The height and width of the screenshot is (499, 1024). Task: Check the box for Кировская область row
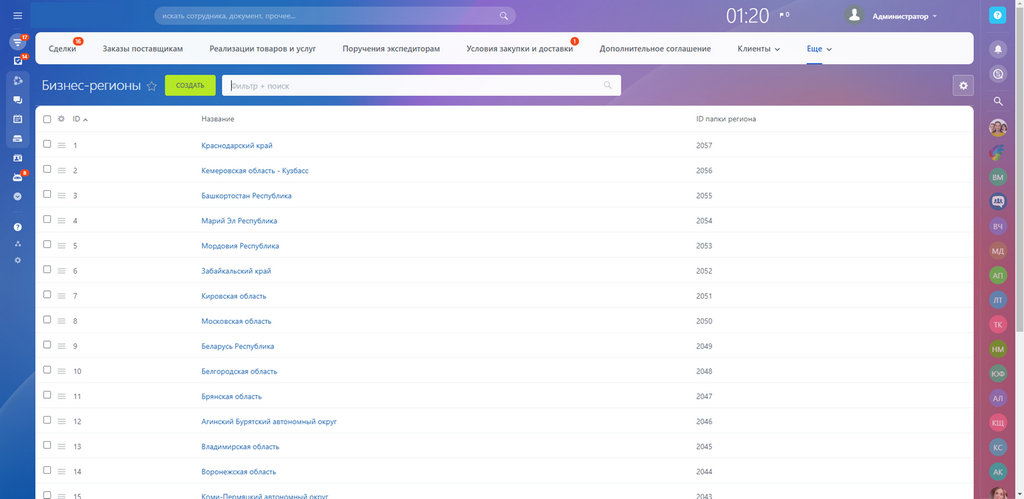tap(47, 295)
